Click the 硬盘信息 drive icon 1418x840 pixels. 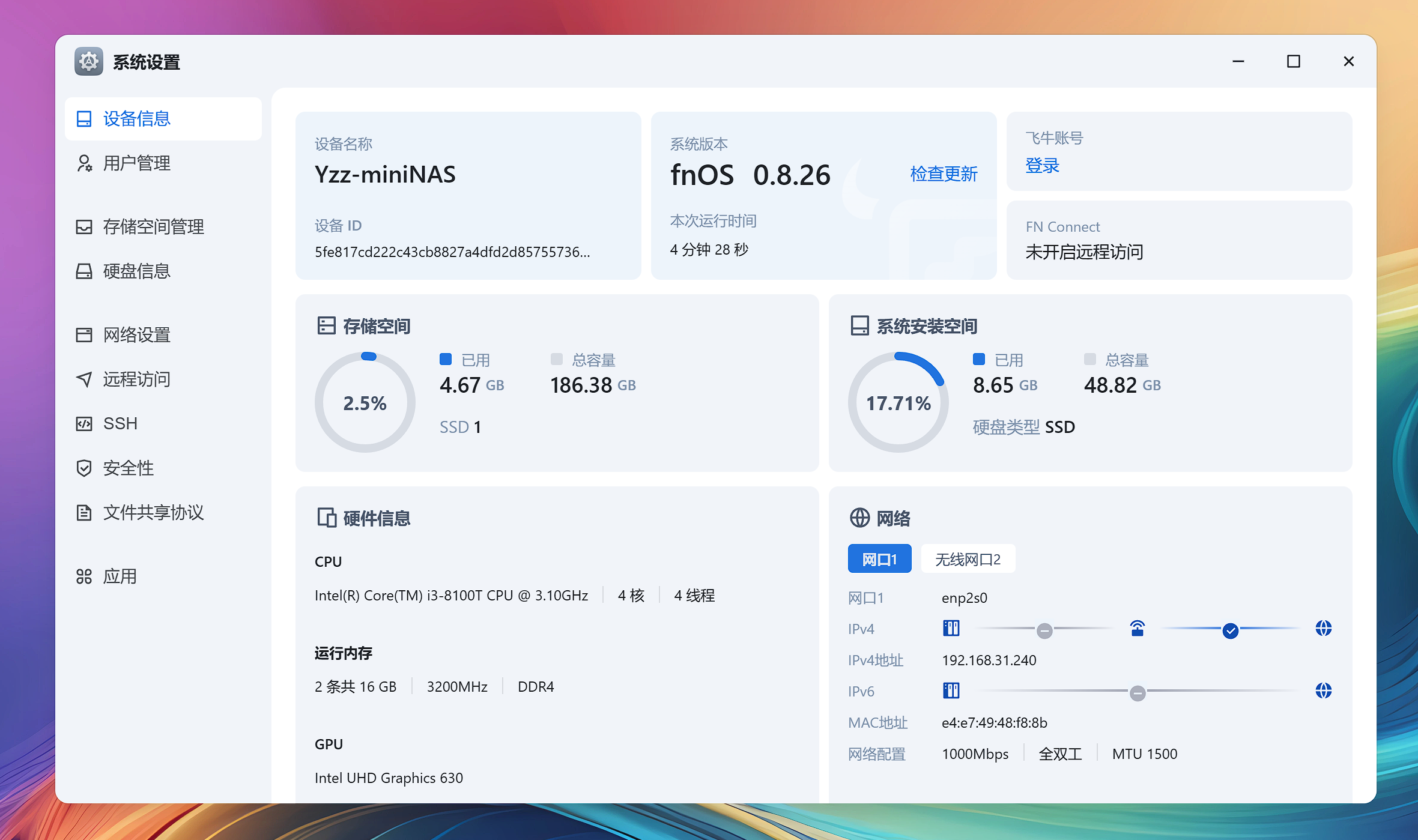click(x=84, y=271)
